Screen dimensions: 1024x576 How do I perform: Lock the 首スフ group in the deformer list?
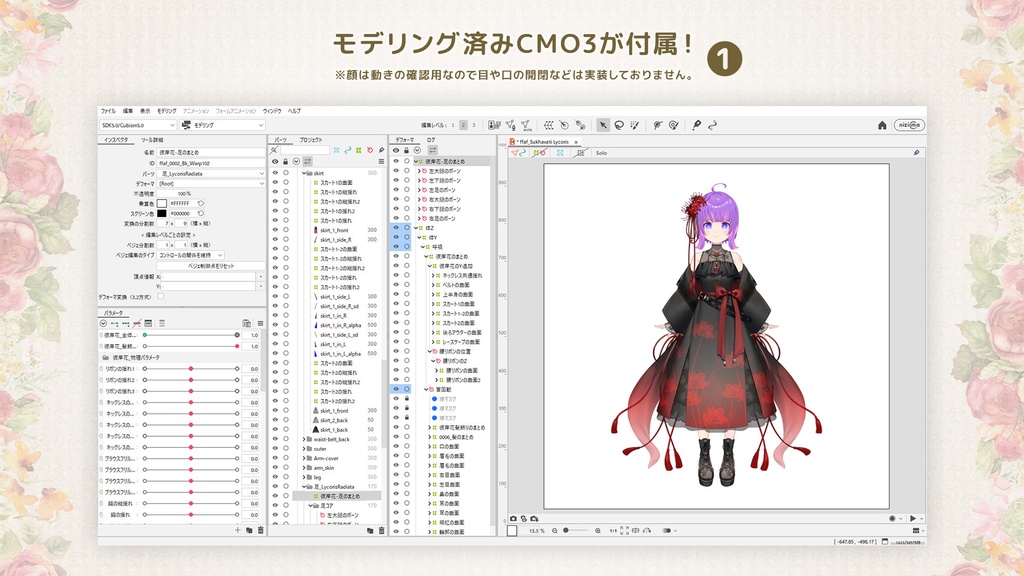(x=406, y=389)
